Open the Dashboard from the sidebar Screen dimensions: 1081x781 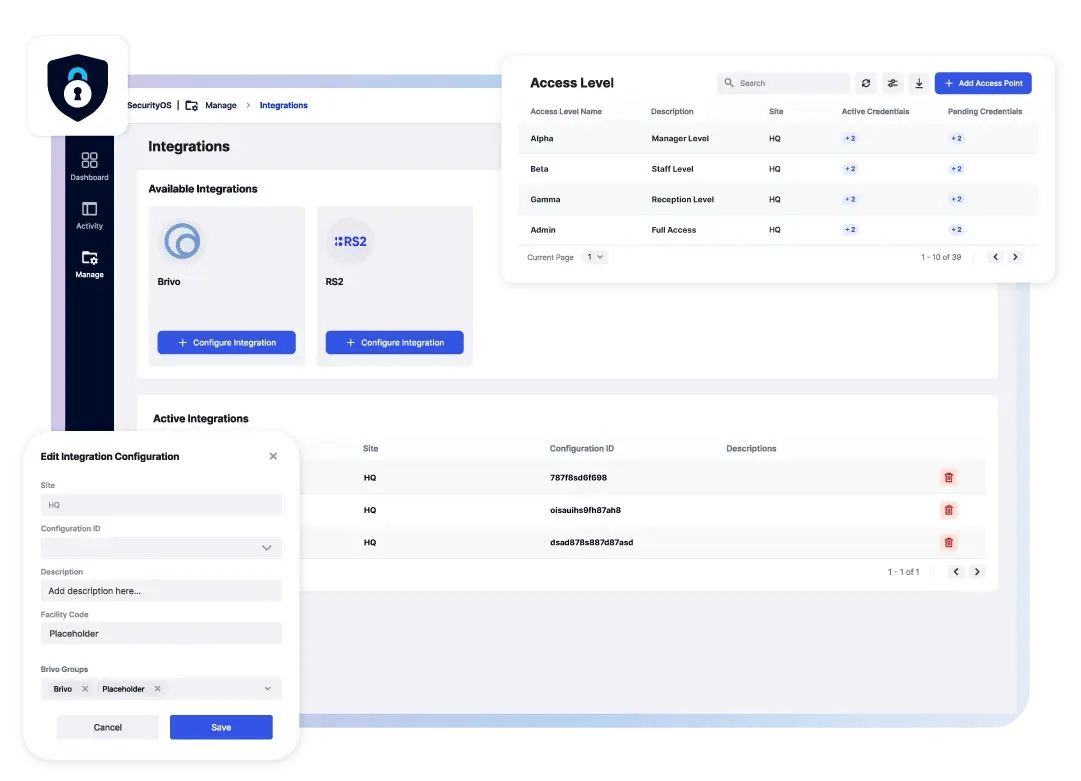tap(89, 166)
